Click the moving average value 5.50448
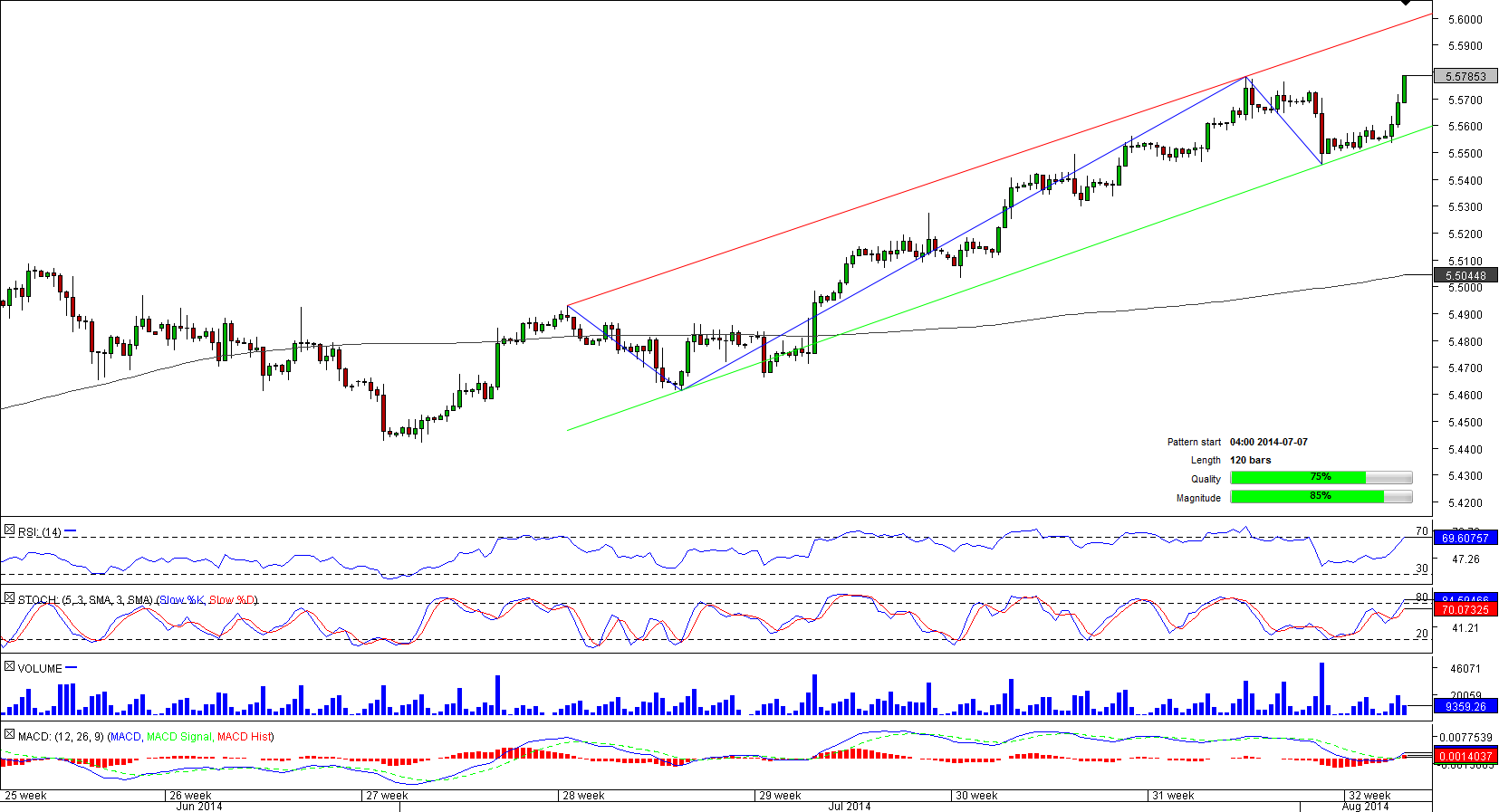Viewport: 1499px width, 812px height. pos(1465,276)
